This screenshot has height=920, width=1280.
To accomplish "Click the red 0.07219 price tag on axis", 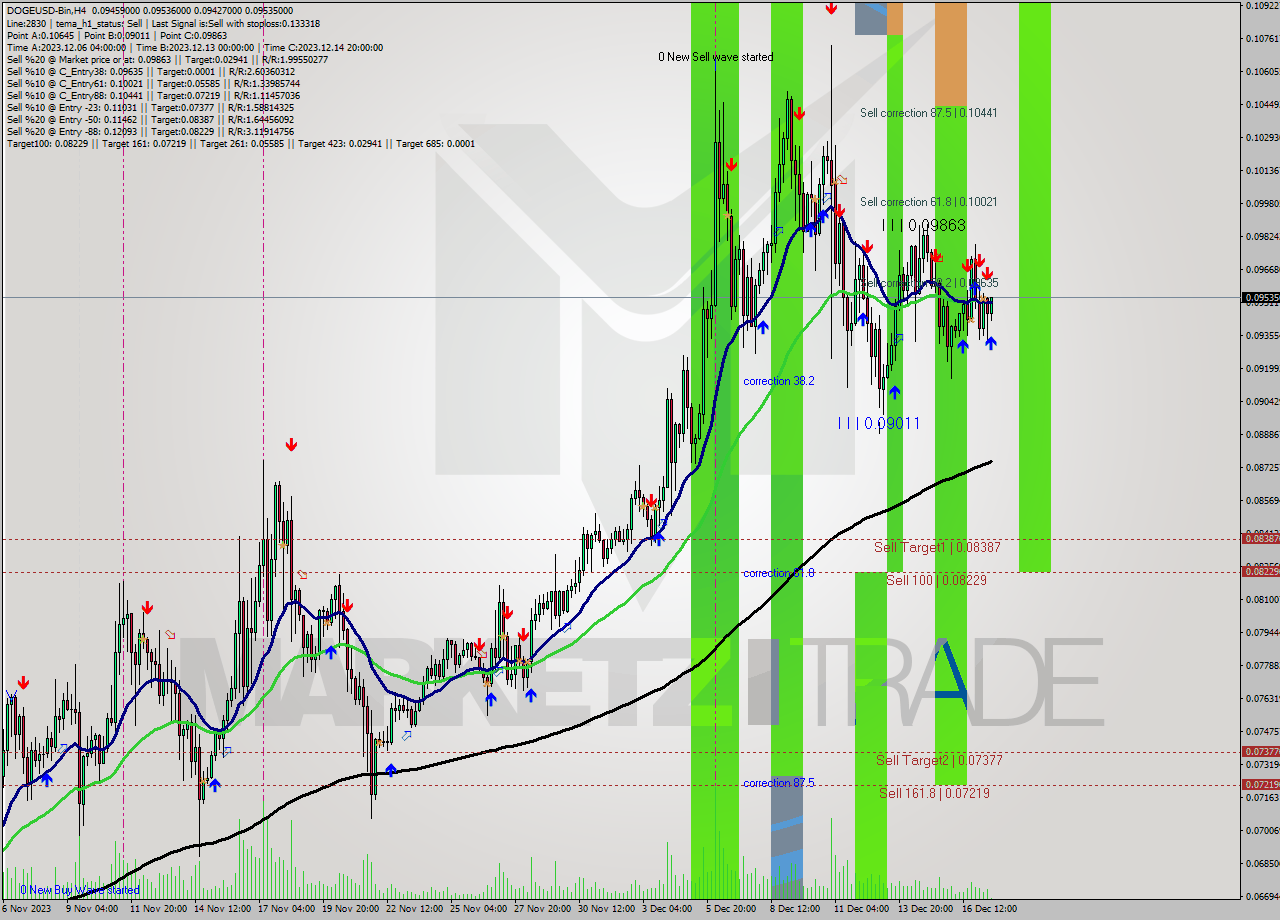I will coord(1260,784).
